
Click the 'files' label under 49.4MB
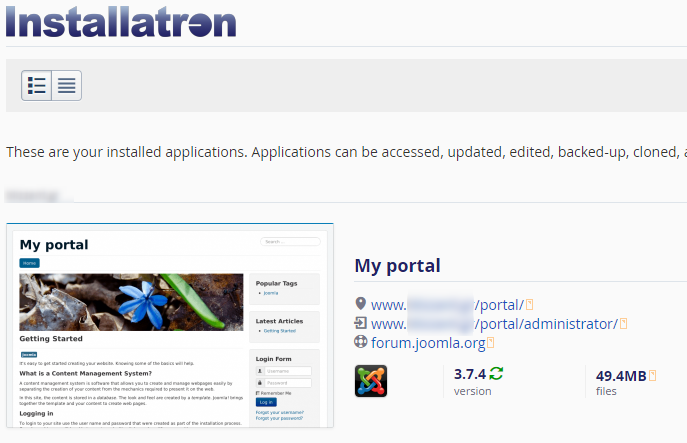pyautogui.click(x=606, y=391)
